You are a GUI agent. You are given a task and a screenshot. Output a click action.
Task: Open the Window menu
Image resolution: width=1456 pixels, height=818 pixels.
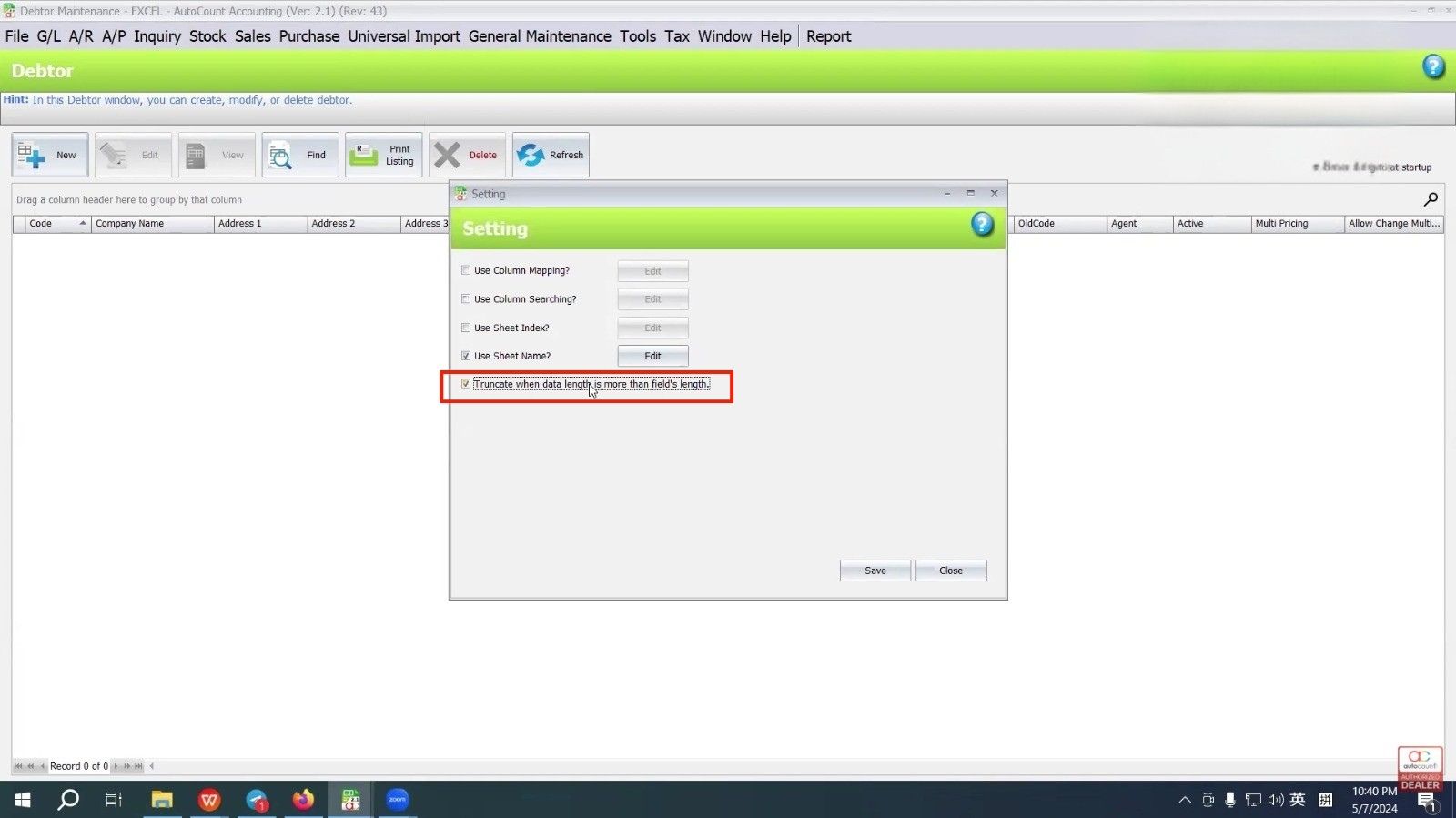pyautogui.click(x=724, y=36)
